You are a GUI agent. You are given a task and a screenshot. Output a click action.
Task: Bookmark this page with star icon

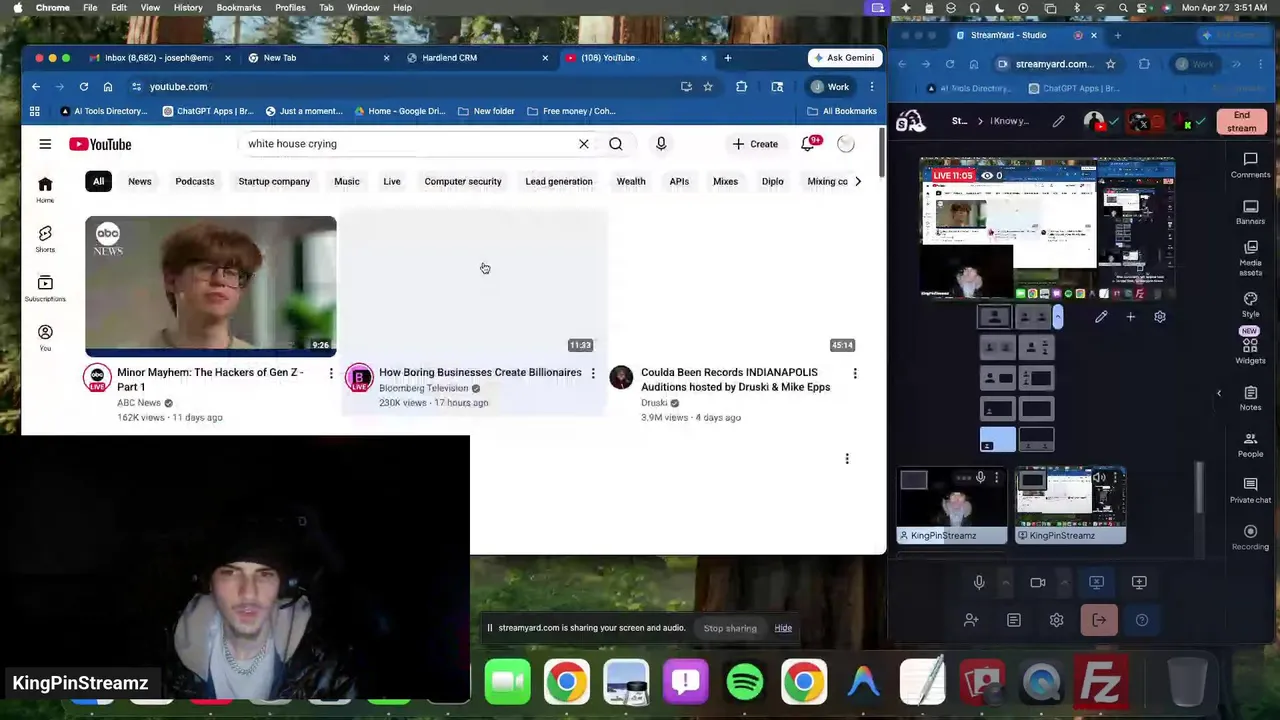click(x=708, y=87)
